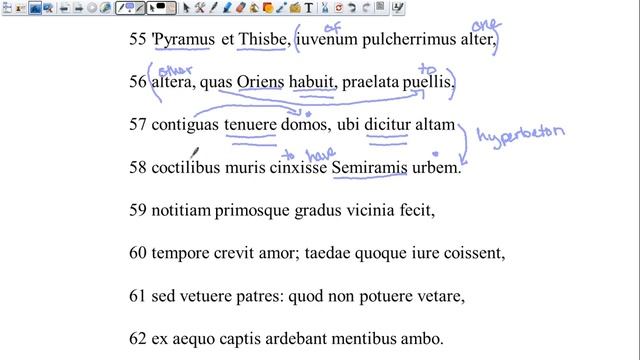Toggle the Desktop Annotate button
Screen dimensions: 640x360
(35, 8)
